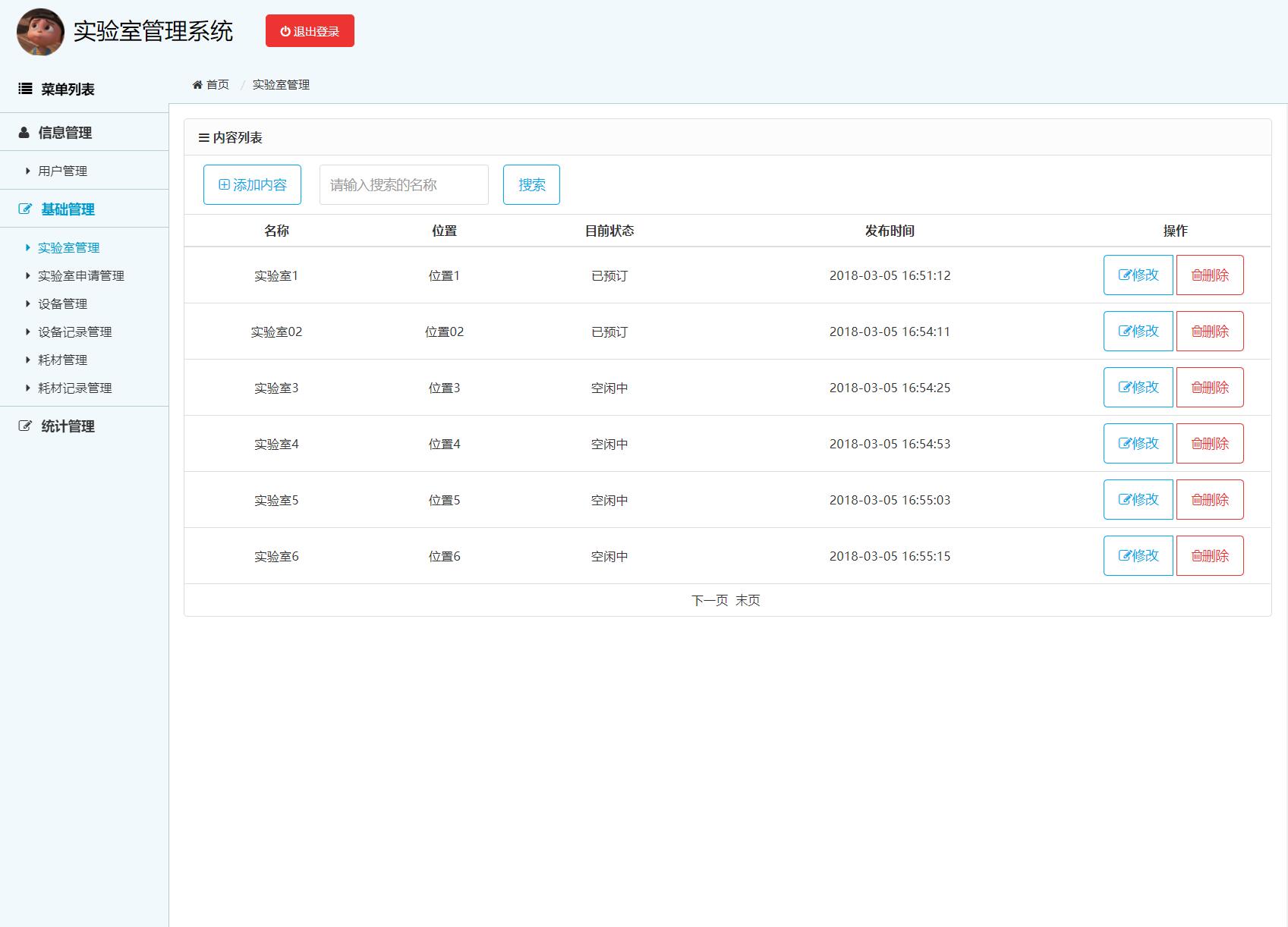
Task: Click the edit icon beside 基础管理
Action: tap(25, 209)
